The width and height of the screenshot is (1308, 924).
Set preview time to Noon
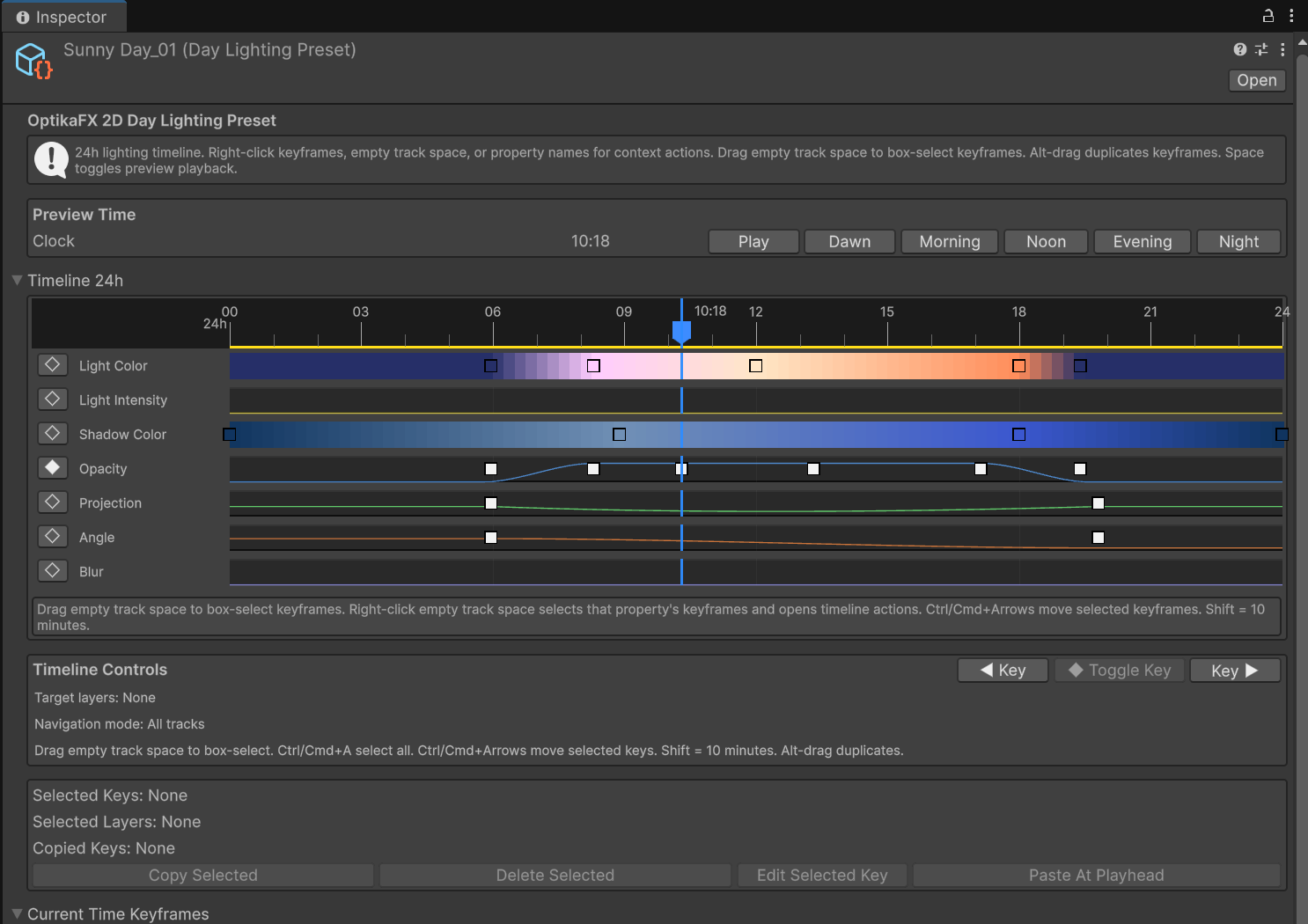(1046, 242)
